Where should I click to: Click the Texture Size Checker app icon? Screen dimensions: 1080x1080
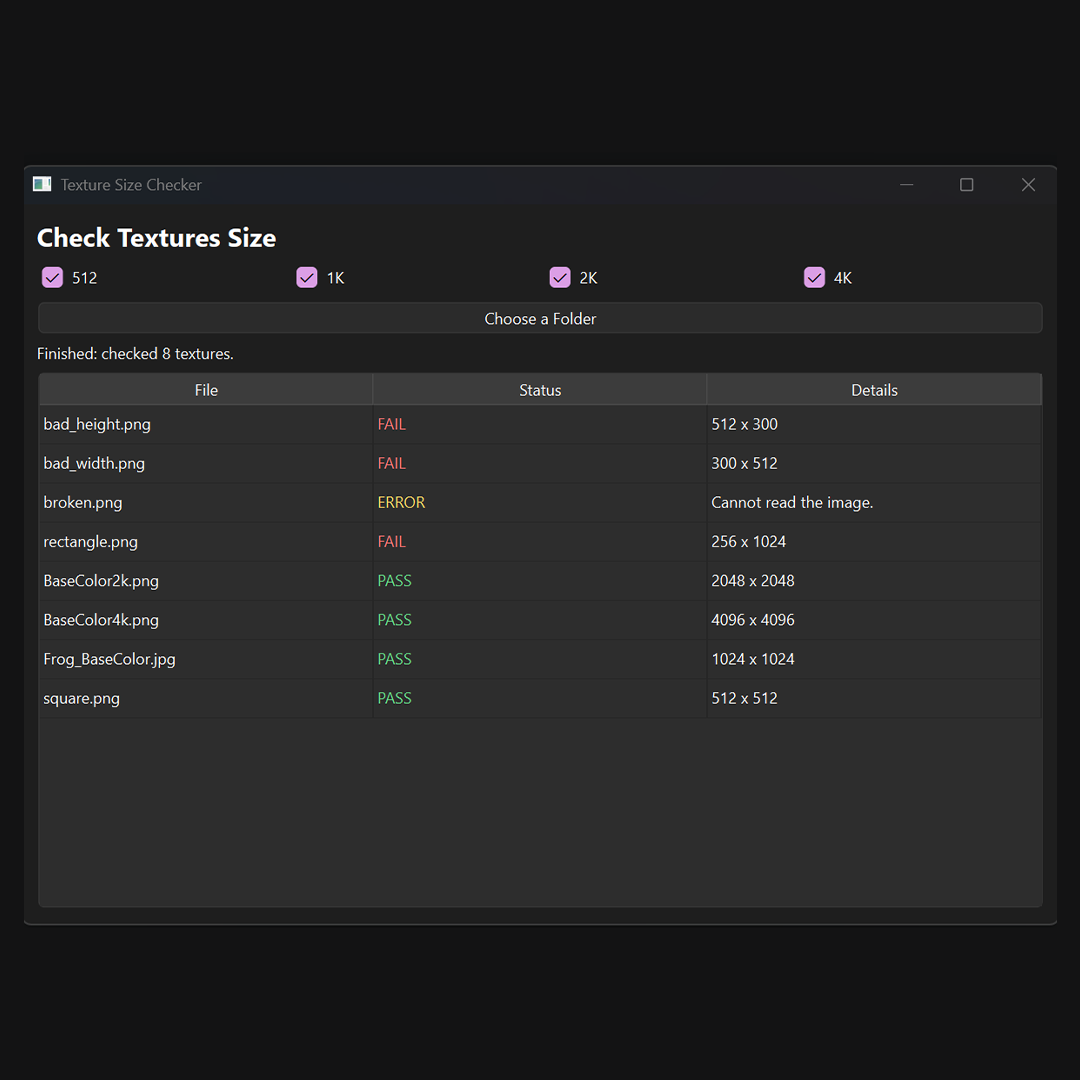42,185
